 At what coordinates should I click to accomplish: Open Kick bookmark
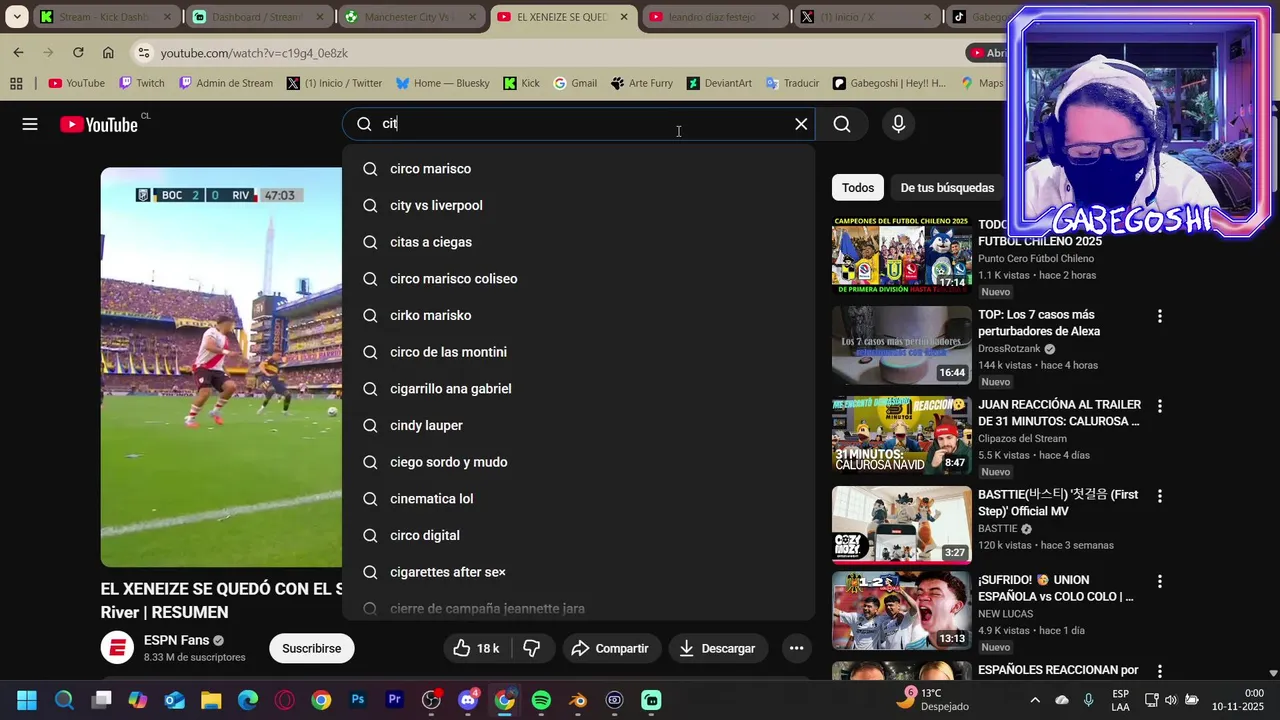coord(521,83)
